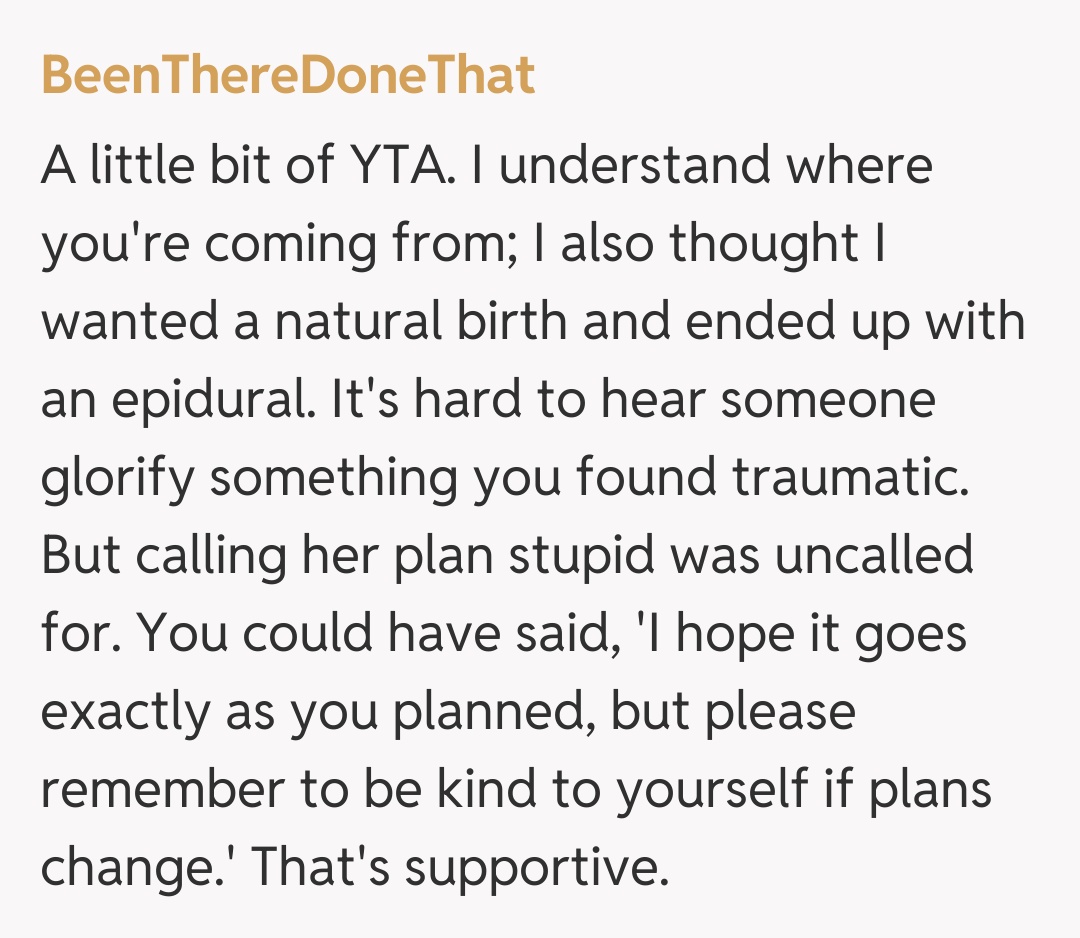Image resolution: width=1080 pixels, height=938 pixels.
Task: Click the word "hope" in the quote
Action: click(730, 635)
